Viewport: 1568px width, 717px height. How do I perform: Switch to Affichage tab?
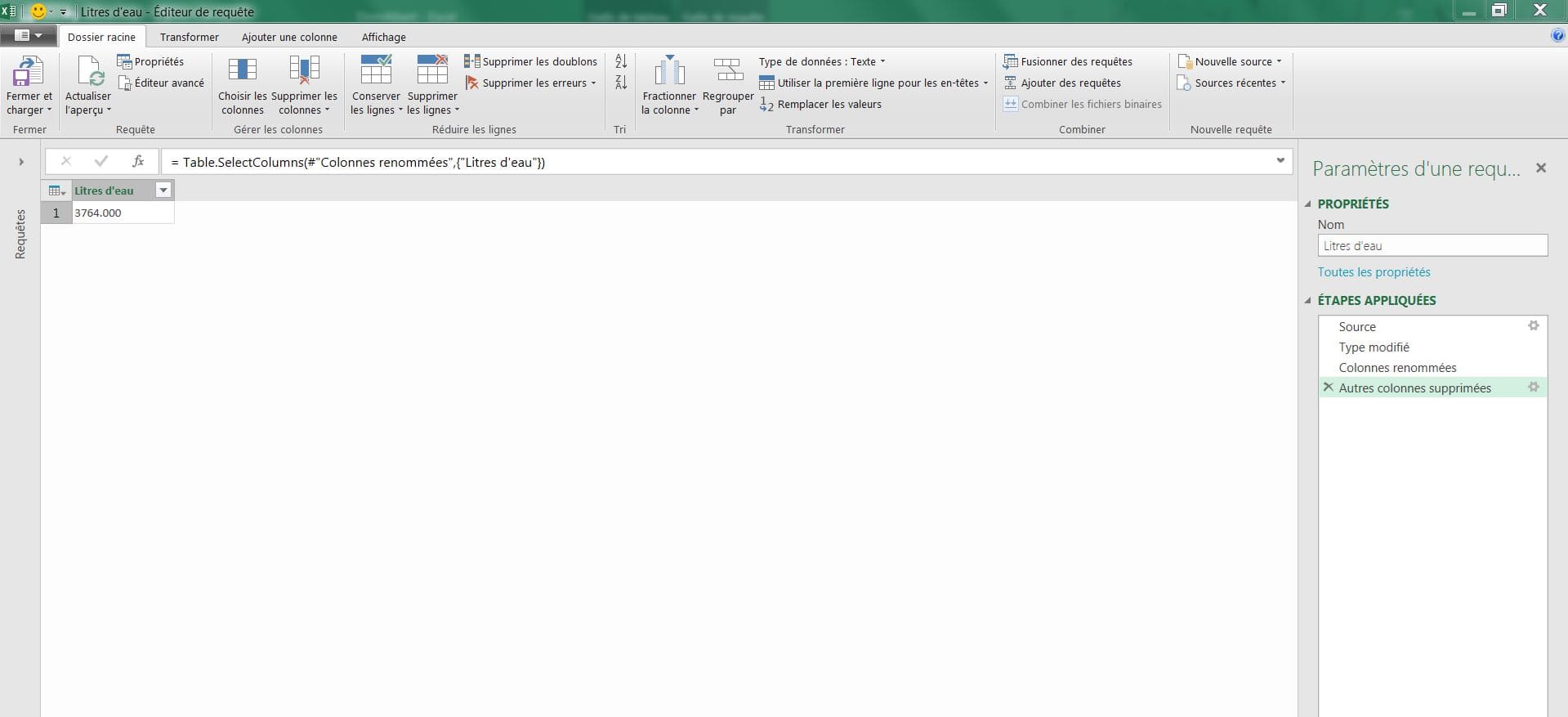pos(384,37)
